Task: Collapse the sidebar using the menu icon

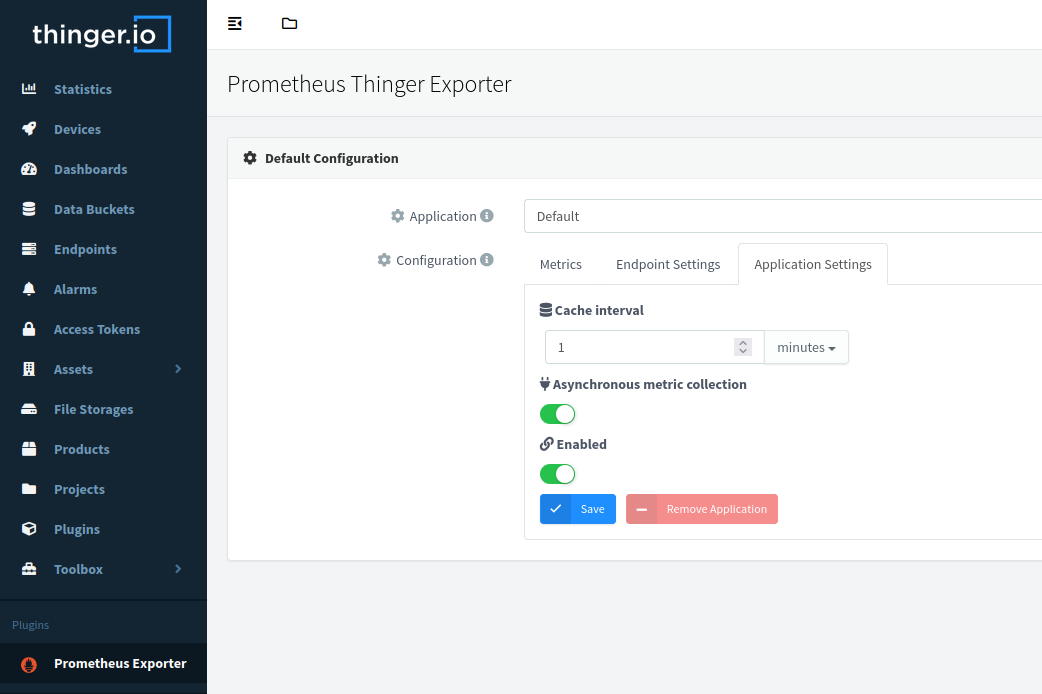Action: 235,23
